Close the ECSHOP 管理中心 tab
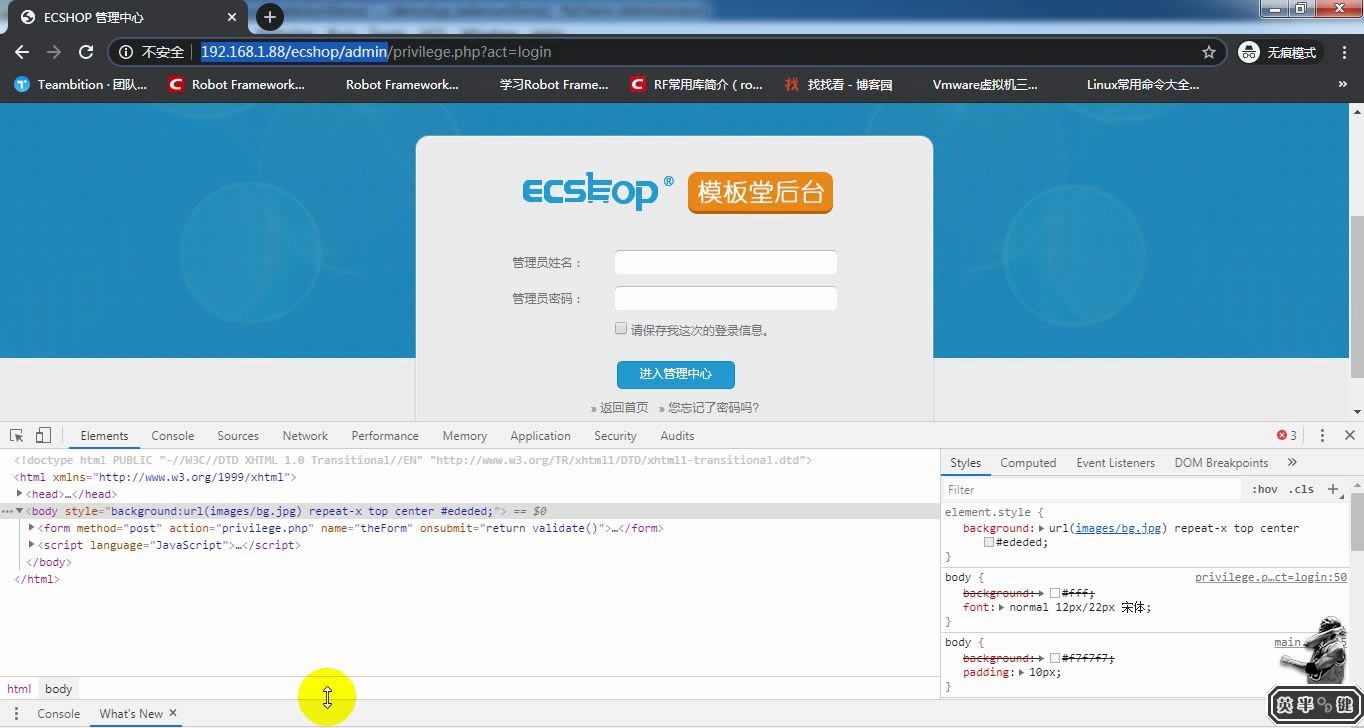The image size is (1364, 728). (233, 17)
